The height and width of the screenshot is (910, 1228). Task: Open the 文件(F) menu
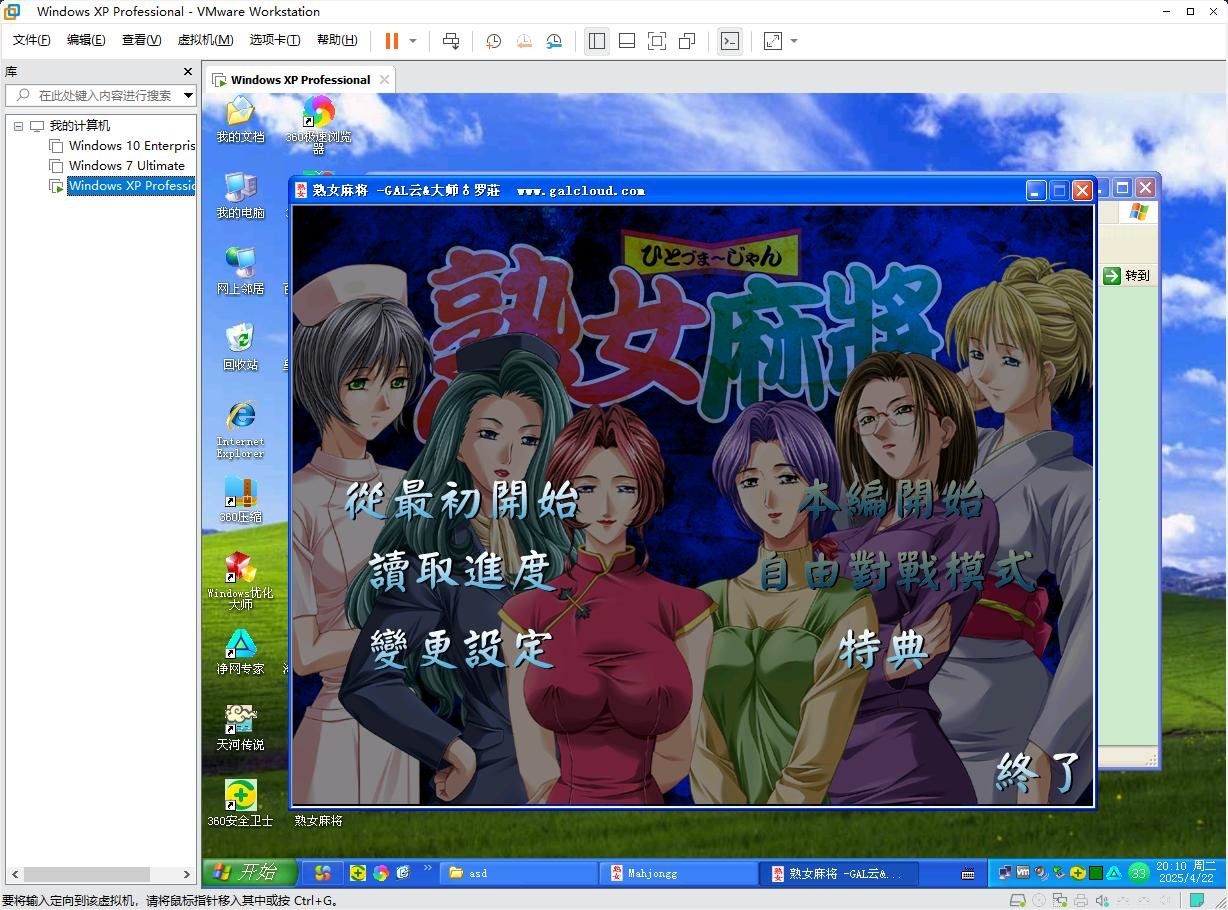tap(31, 40)
